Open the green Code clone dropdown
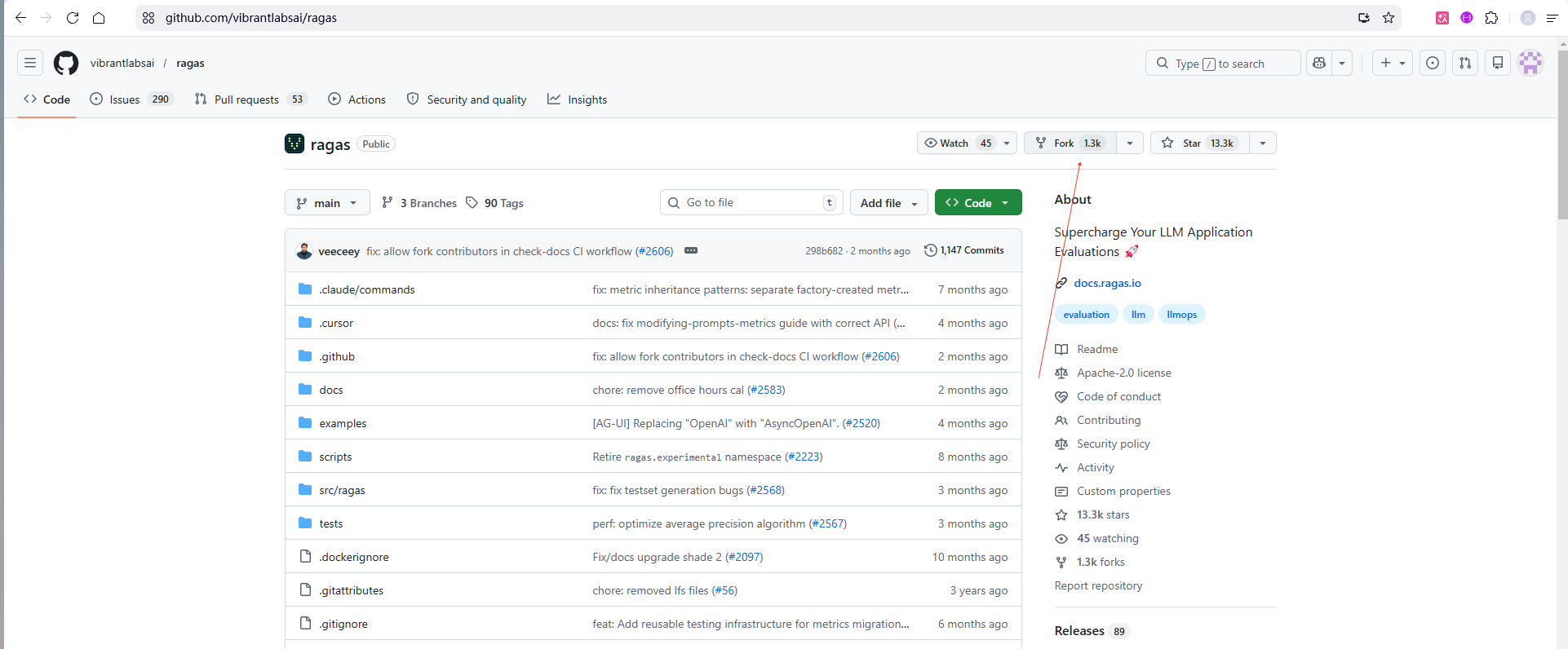 [x=978, y=202]
